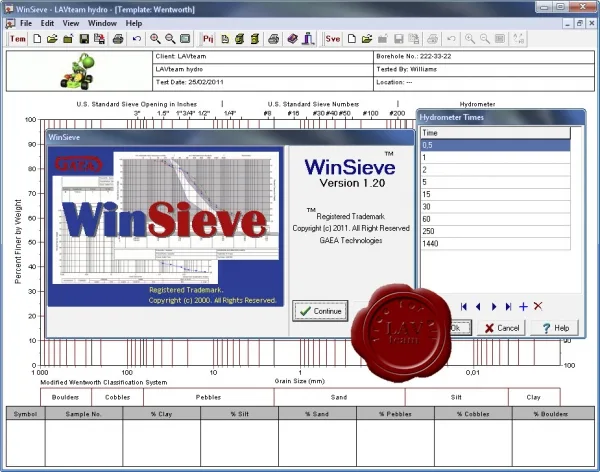Open the purple book icon

click(293, 39)
